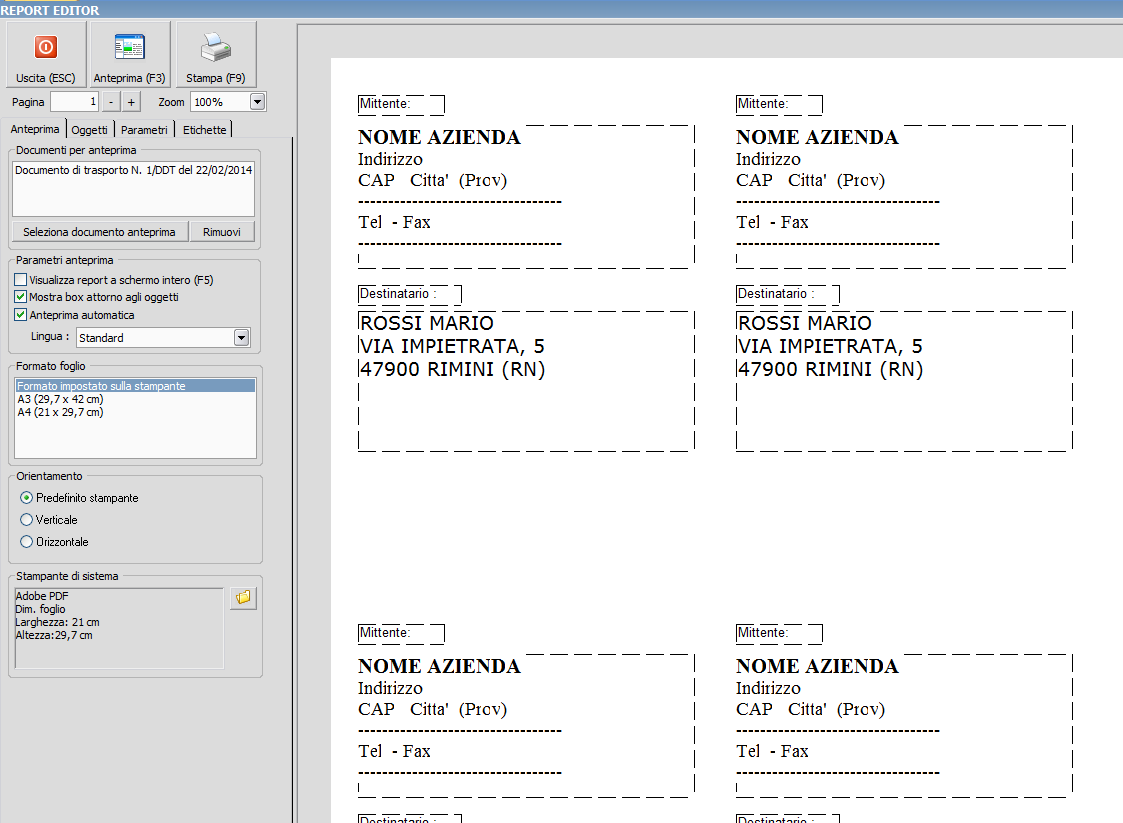Screen dimensions: 1123x823
Task: Expand the Lingua dropdown list
Action: 241,338
